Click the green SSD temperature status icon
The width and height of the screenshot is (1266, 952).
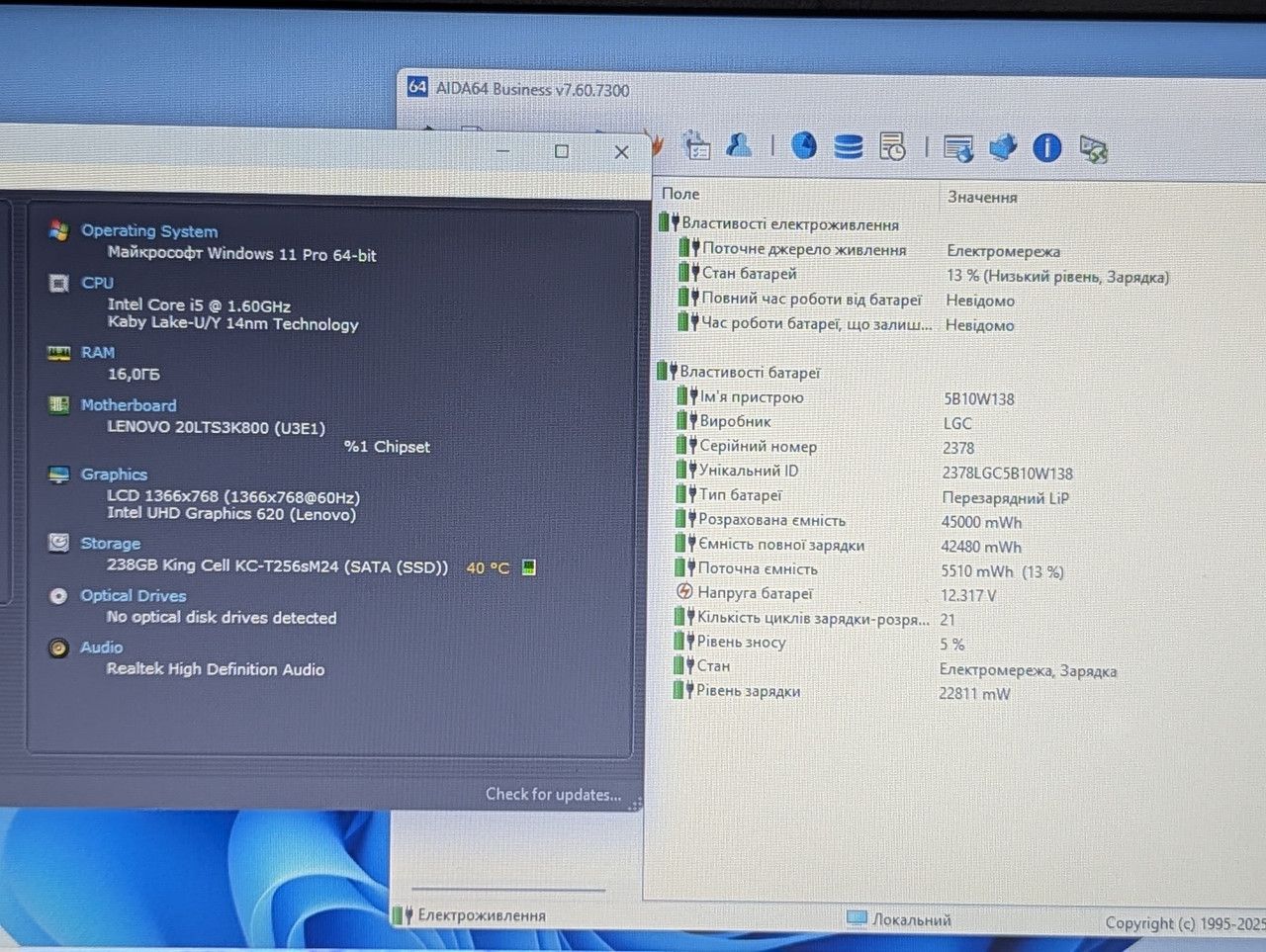529,567
